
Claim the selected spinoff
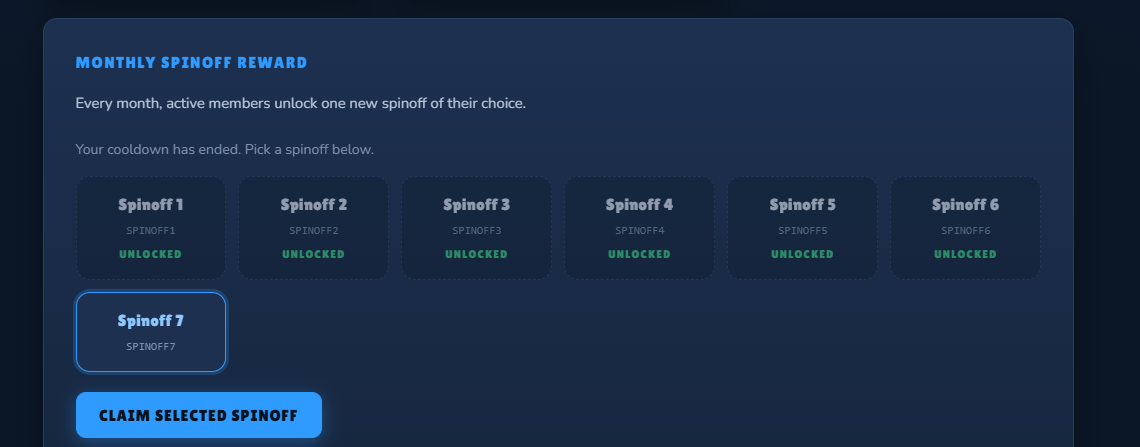coord(198,415)
